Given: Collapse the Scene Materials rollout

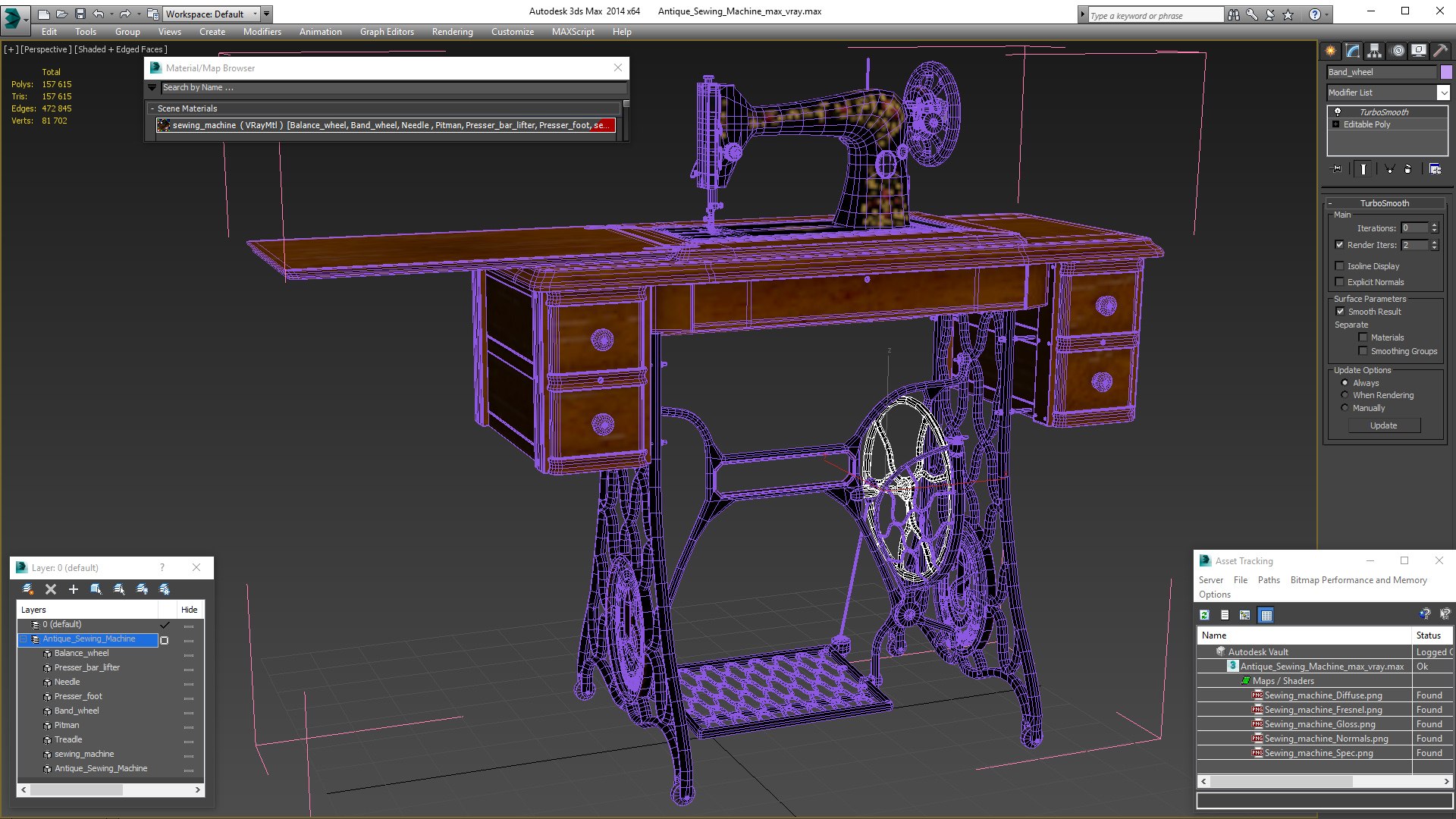Looking at the screenshot, I should pyautogui.click(x=152, y=108).
